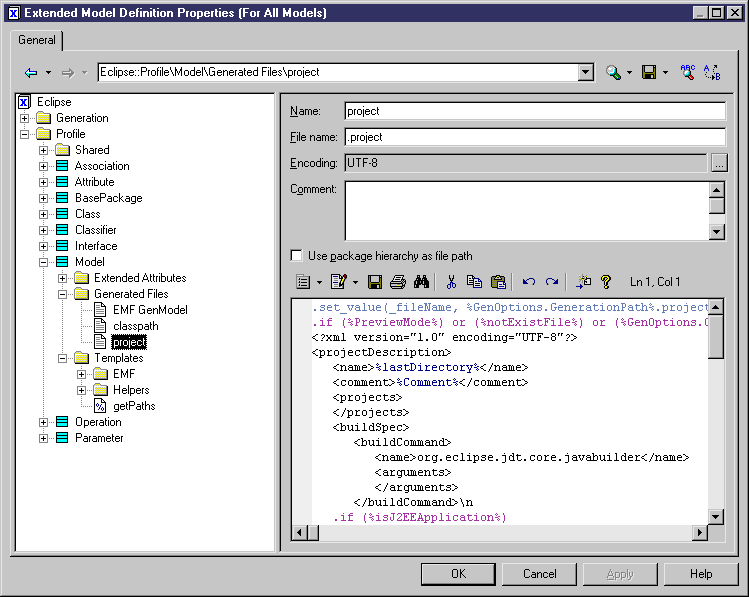Click in the Name input field
Screen dimensions: 749x597
point(535,111)
